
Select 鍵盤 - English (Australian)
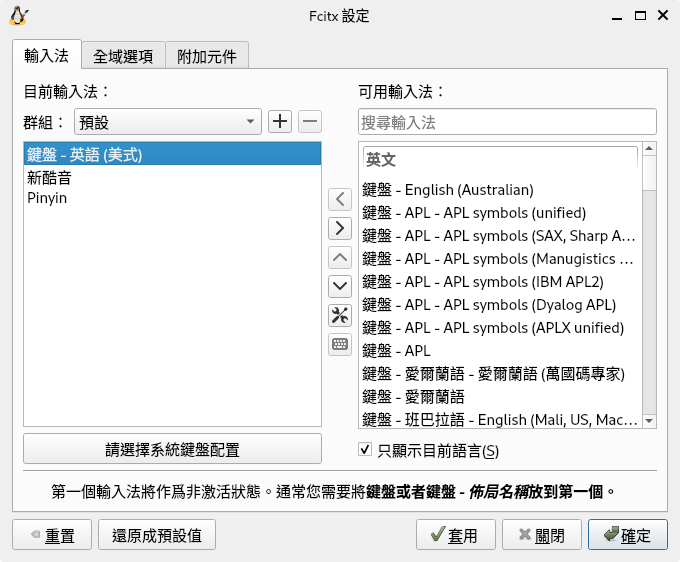pyautogui.click(x=500, y=190)
